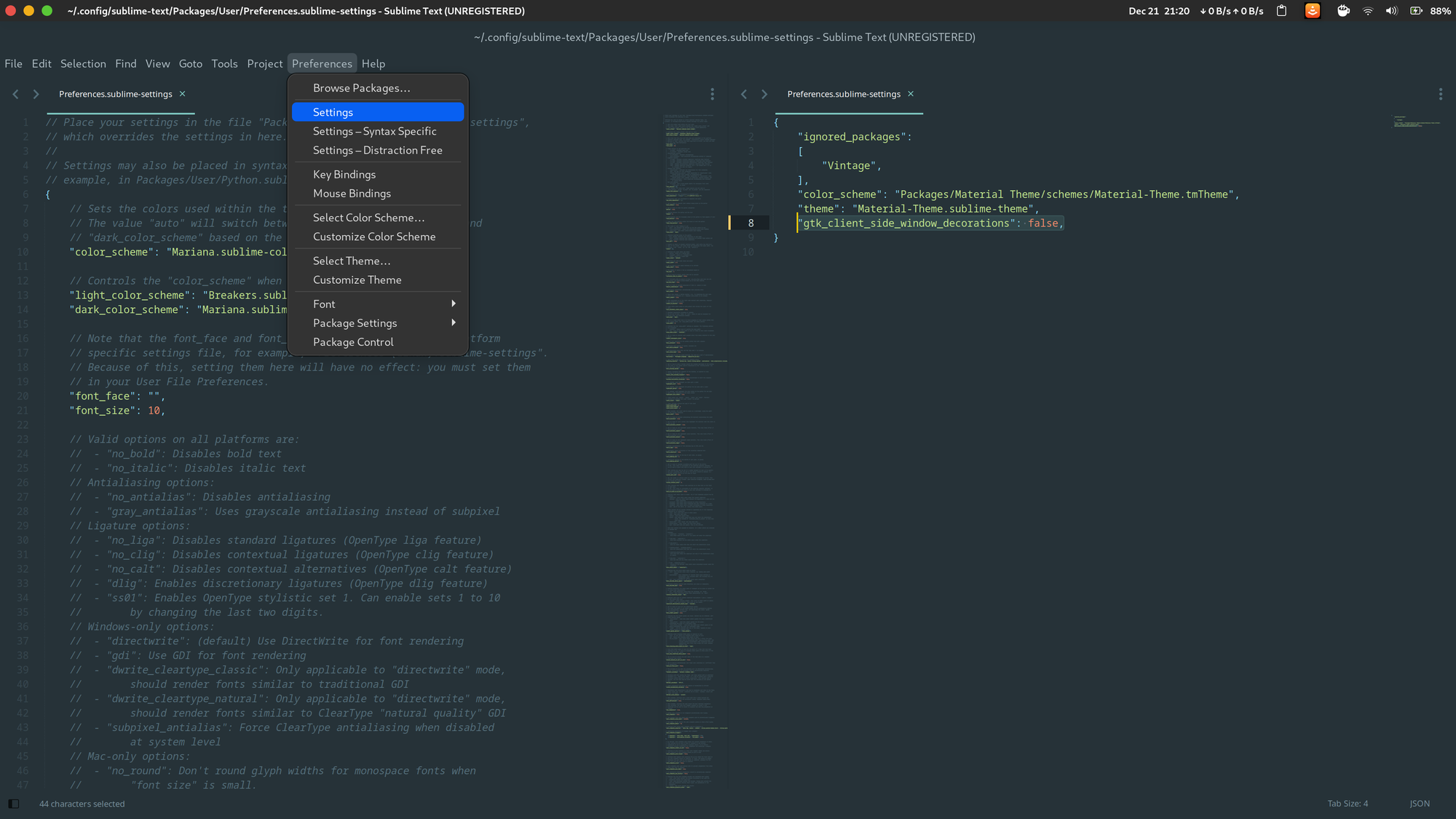
Task: Click the "Vintage" string in right pane
Action: click(x=849, y=165)
